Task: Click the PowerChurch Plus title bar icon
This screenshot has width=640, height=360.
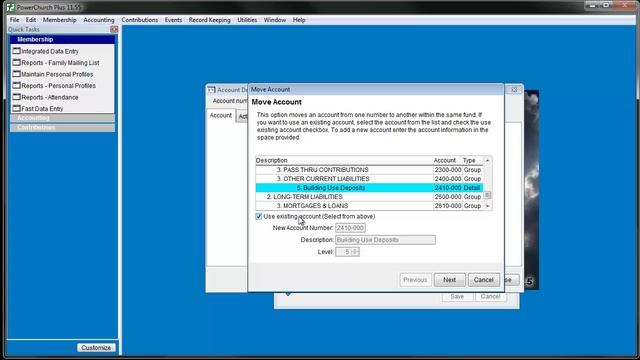Action: click(11, 7)
